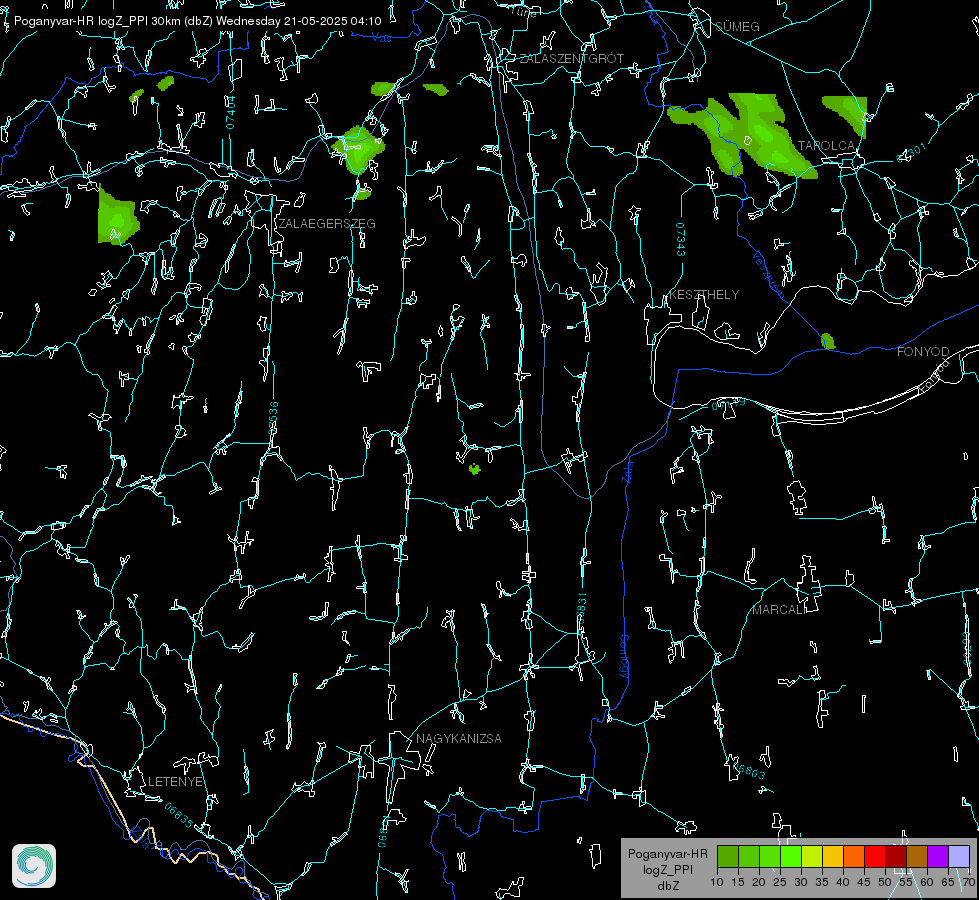Image resolution: width=979 pixels, height=900 pixels.
Task: Select the 15–20 dBZ green legend swatch
Action: [x=749, y=856]
